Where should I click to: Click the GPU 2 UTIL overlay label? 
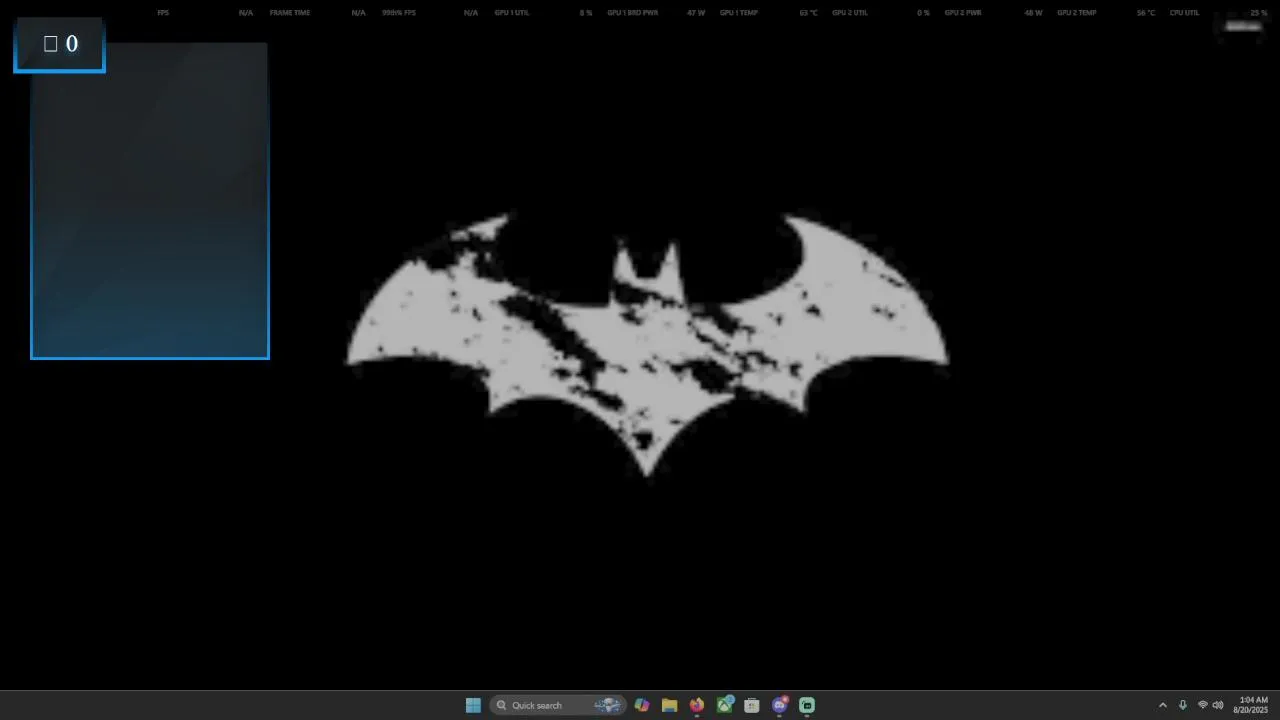(x=850, y=13)
